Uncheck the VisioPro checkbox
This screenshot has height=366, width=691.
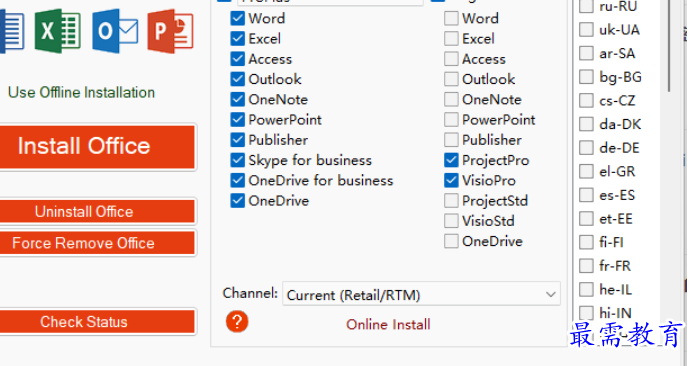pos(451,181)
